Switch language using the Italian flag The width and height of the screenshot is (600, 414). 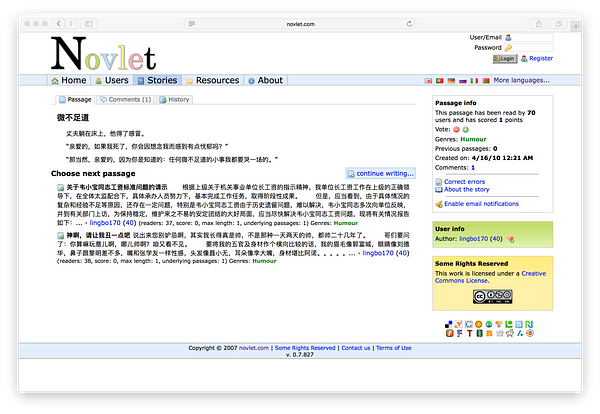474,81
